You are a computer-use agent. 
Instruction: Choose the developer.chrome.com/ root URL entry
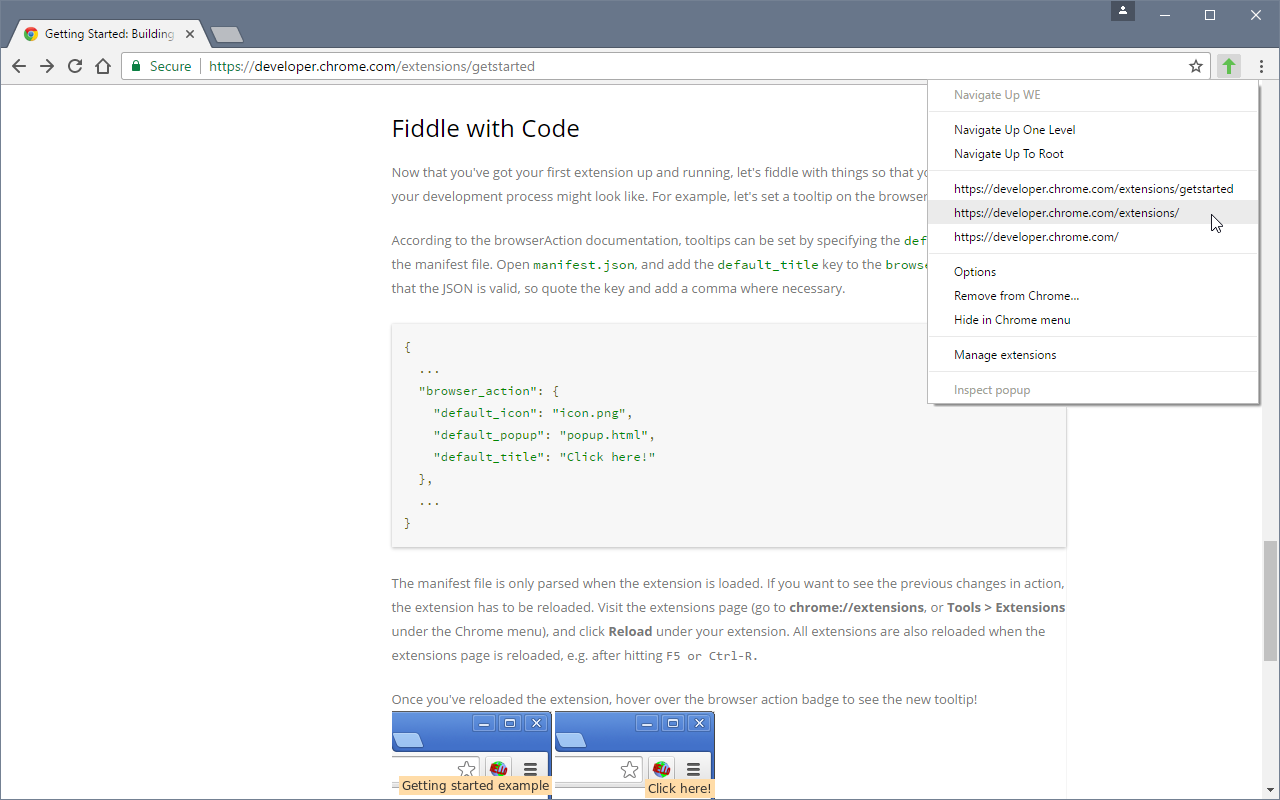click(x=1036, y=237)
